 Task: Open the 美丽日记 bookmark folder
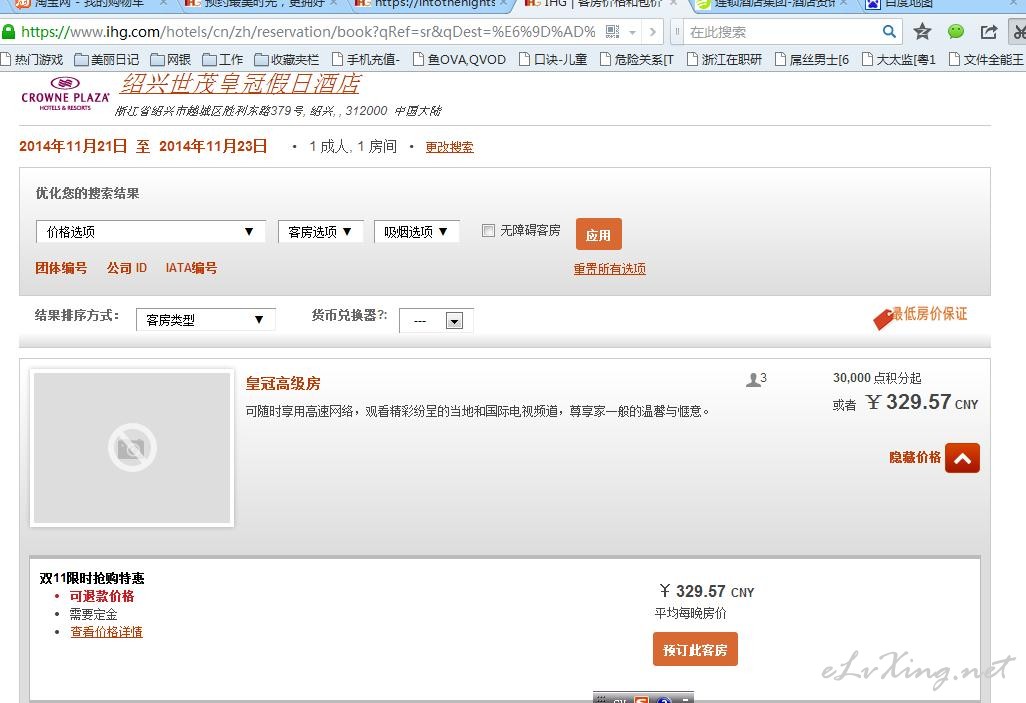coord(107,60)
